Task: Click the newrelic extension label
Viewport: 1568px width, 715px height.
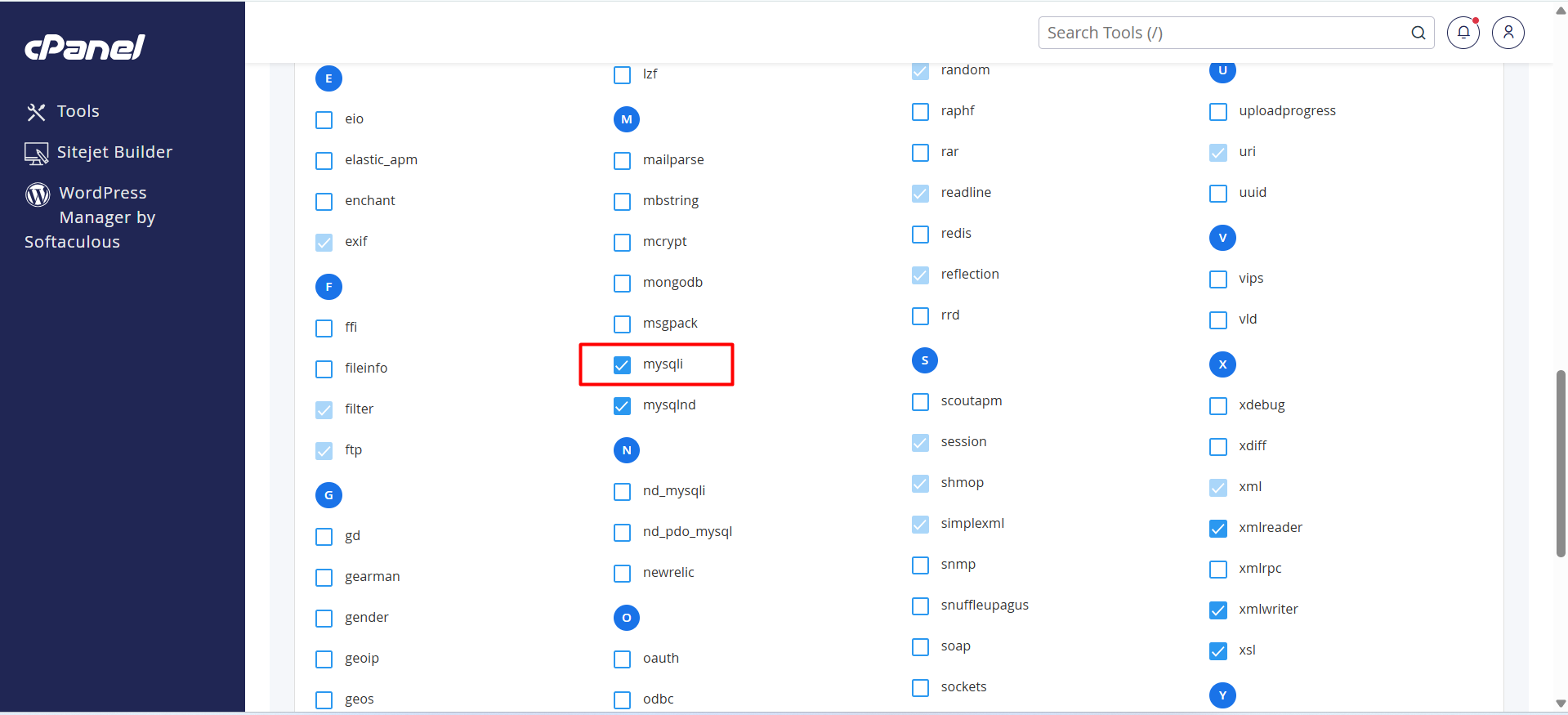Action: pyautogui.click(x=668, y=572)
